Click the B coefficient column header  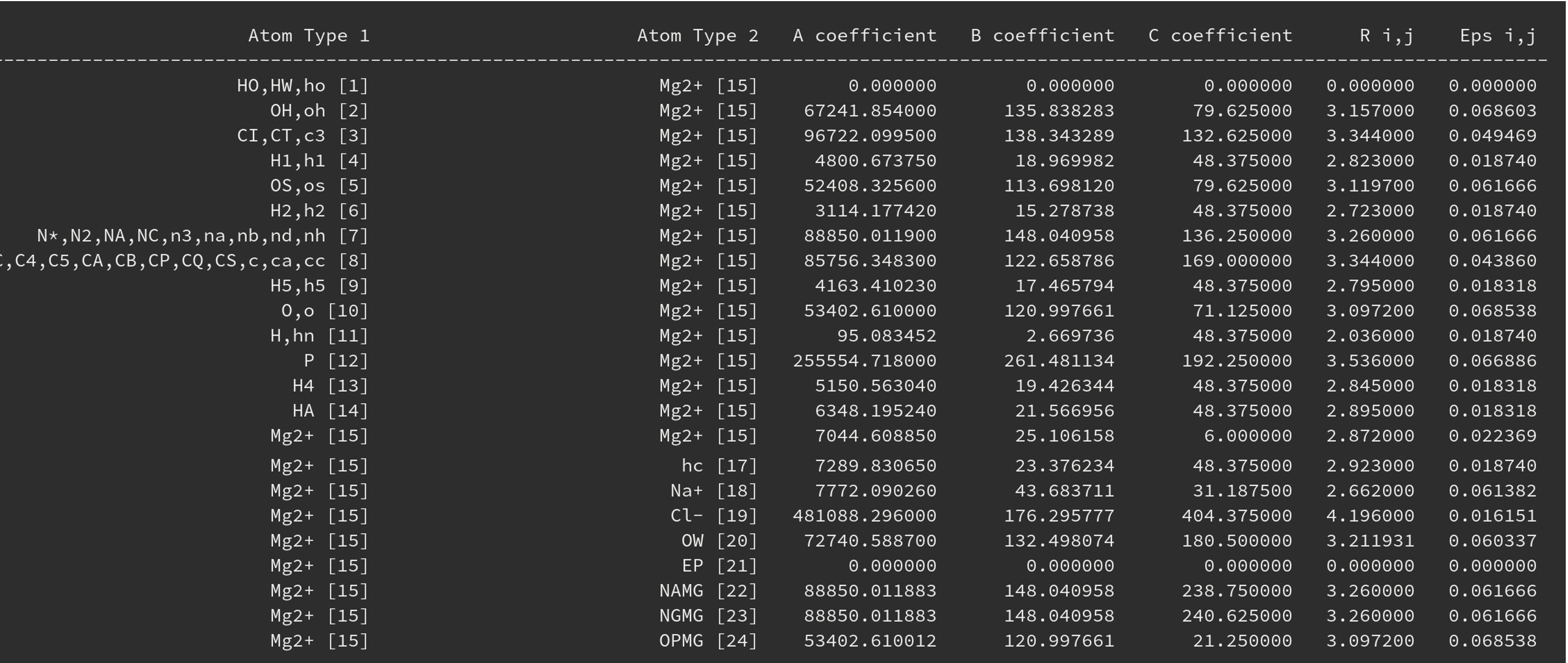point(1042,36)
